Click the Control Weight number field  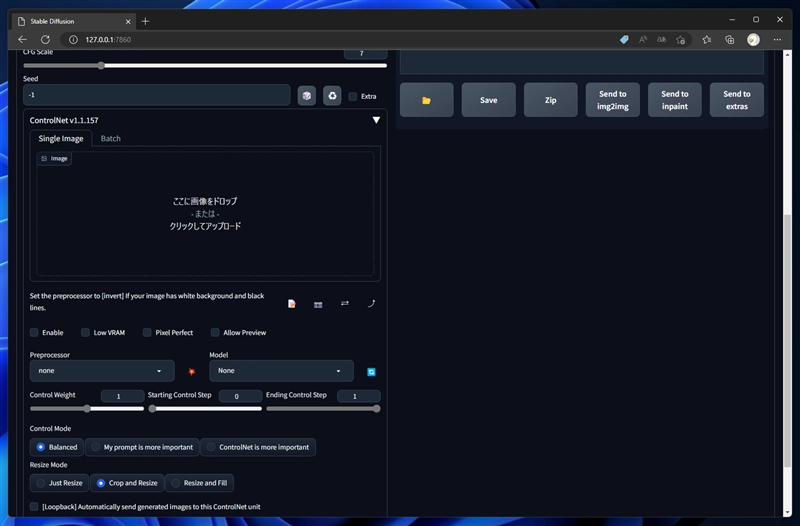point(122,396)
